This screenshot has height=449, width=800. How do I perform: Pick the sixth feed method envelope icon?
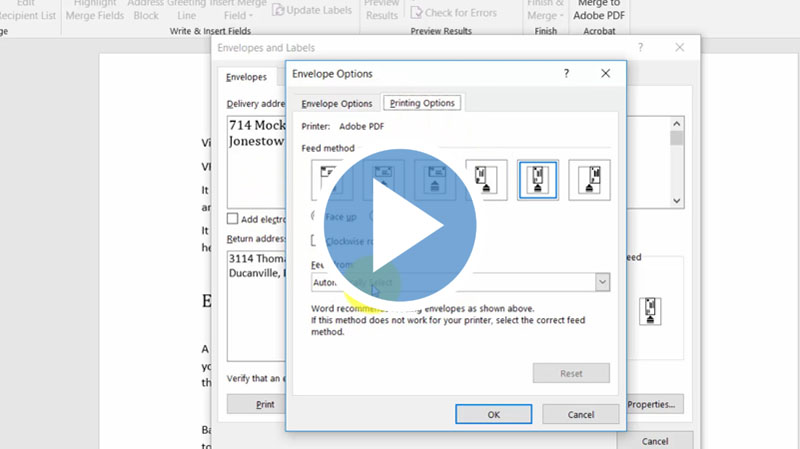click(589, 180)
